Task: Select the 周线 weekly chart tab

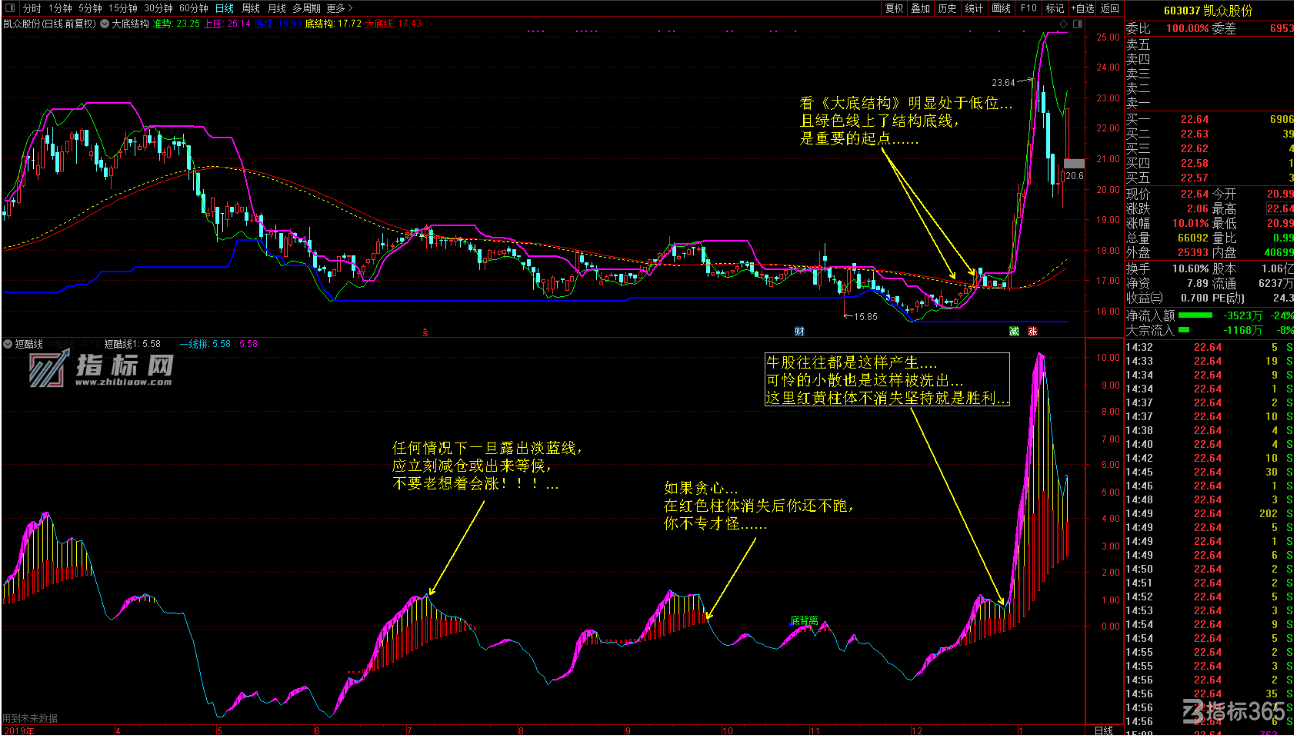Action: 251,7
